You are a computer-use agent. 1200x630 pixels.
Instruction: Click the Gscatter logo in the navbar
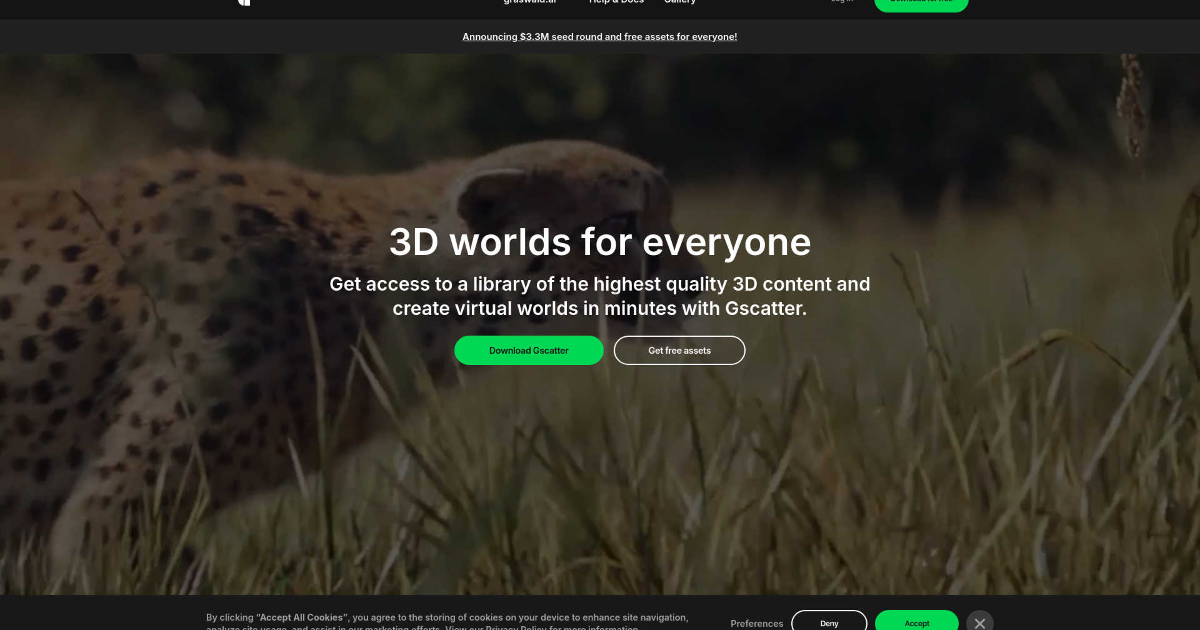tap(244, 3)
